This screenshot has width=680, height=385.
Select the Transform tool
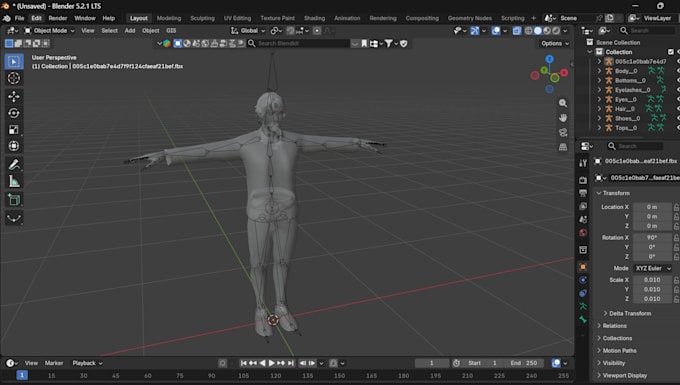(14, 146)
